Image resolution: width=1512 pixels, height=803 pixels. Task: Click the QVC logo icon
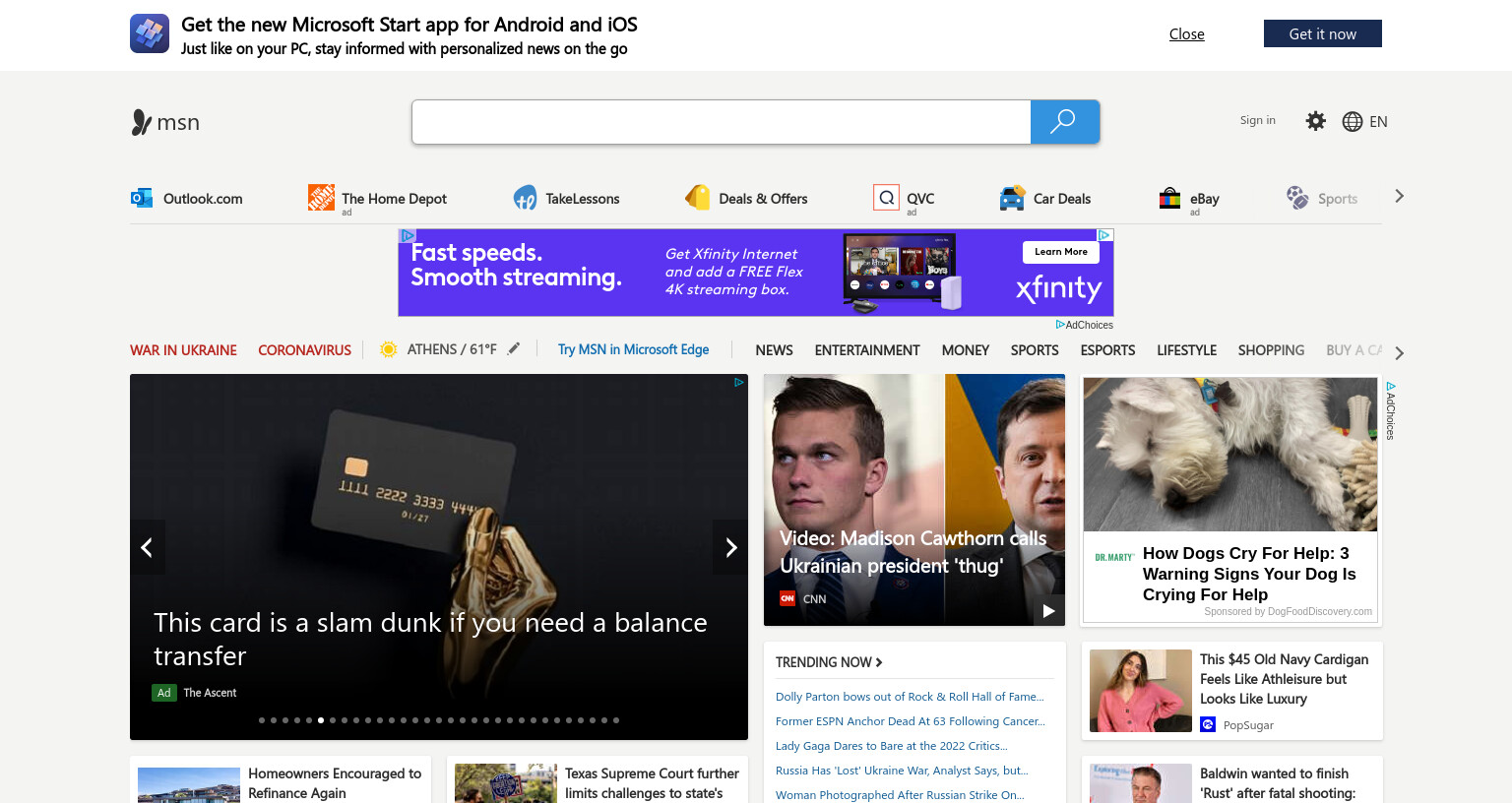point(886,198)
